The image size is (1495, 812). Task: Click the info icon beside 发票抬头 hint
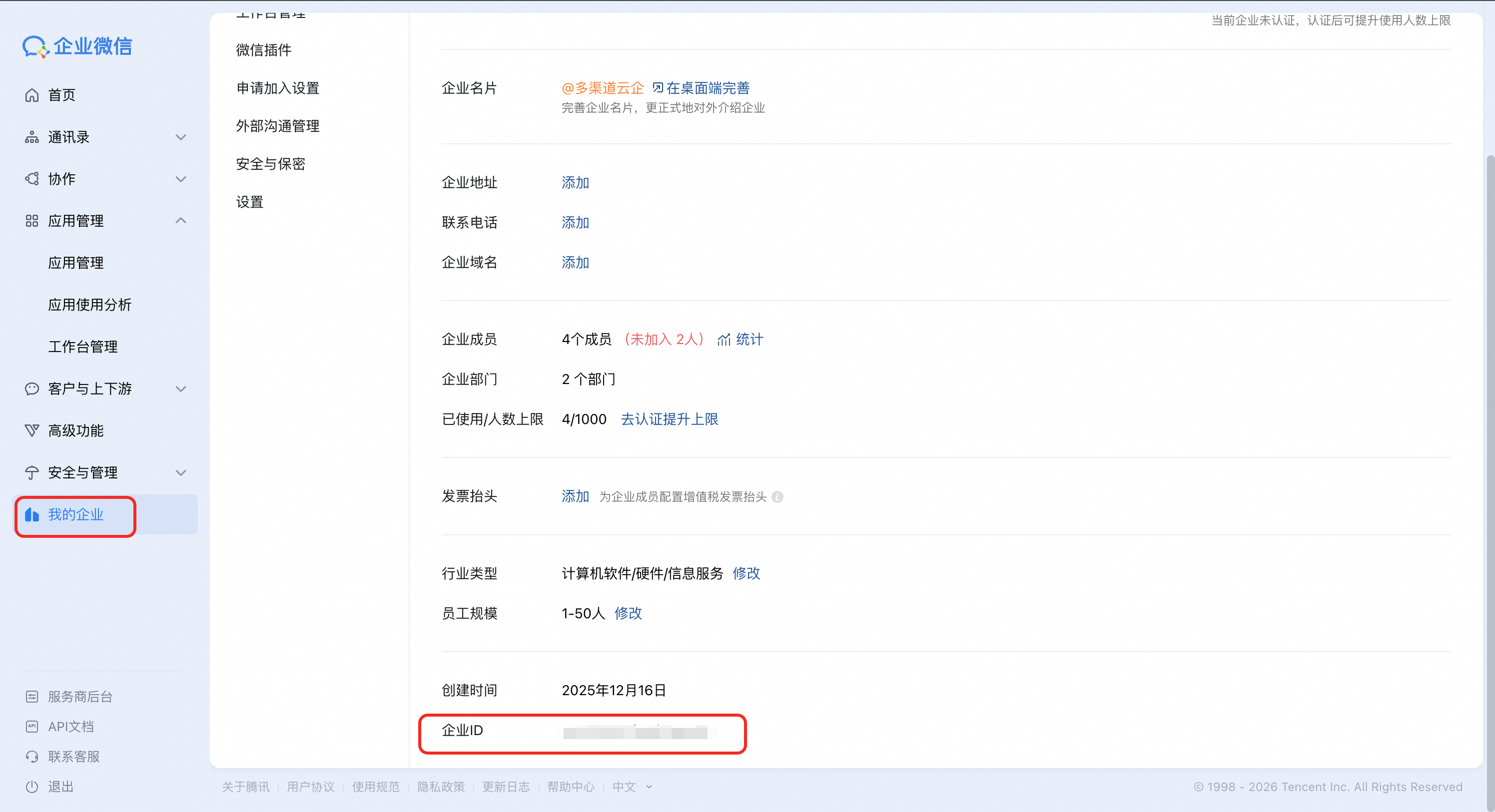(x=777, y=497)
